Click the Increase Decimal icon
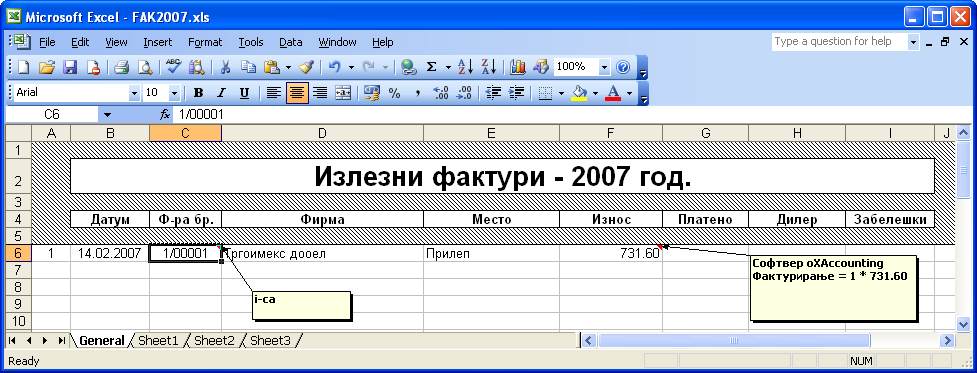Viewport: 977px width, 373px height. pos(441,93)
